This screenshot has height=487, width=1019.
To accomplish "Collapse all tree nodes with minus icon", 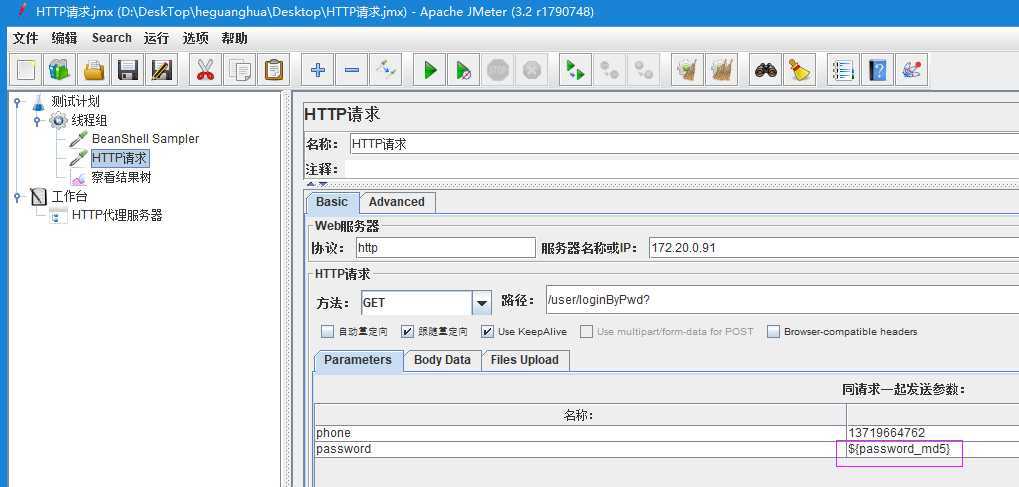I will [x=352, y=70].
